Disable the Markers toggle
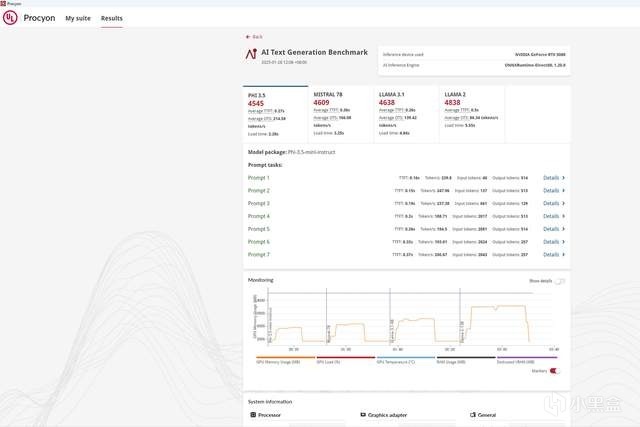Viewport: 640px width, 427px height. [x=555, y=371]
